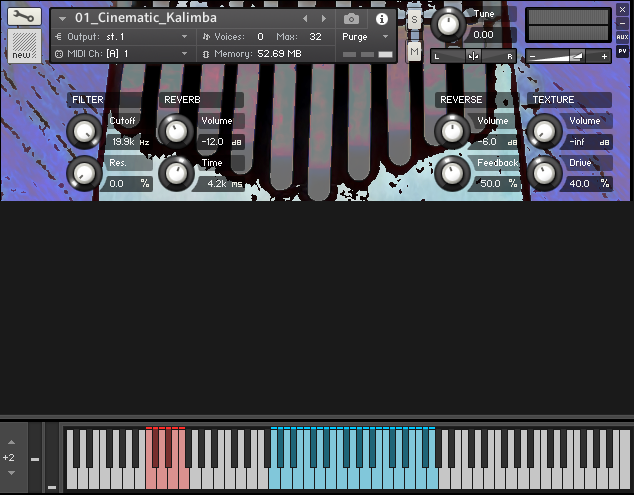
Task: Click the REVERSE section label
Action: coord(461,100)
